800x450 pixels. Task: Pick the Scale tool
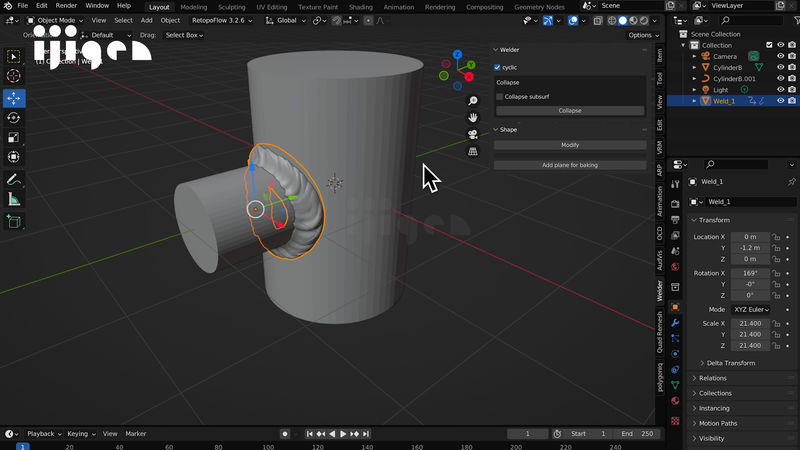(x=14, y=137)
